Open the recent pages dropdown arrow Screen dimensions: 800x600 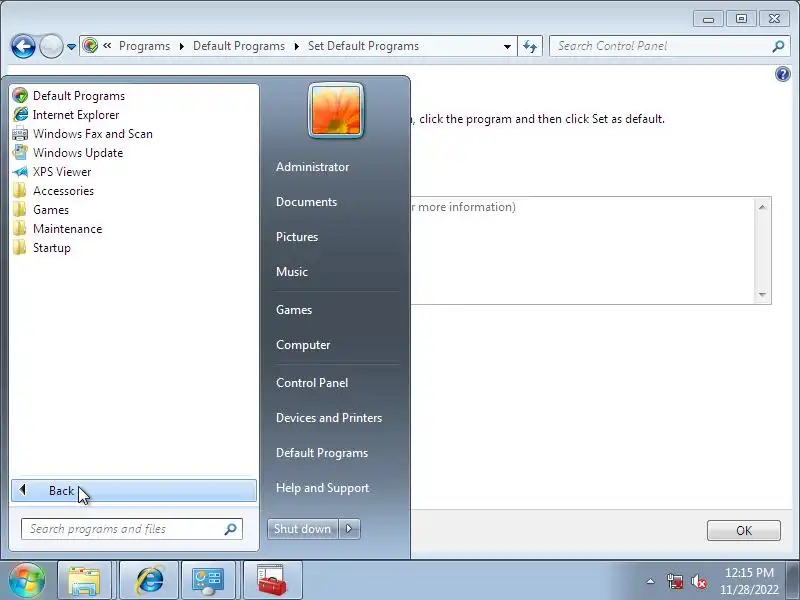(71, 47)
